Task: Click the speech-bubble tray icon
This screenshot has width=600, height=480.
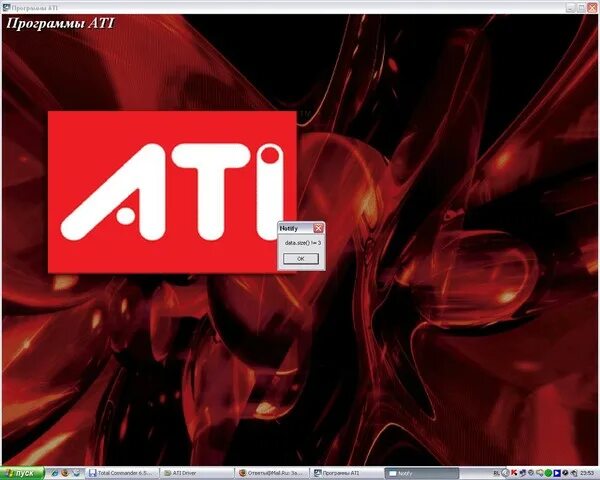Action: tap(540, 473)
